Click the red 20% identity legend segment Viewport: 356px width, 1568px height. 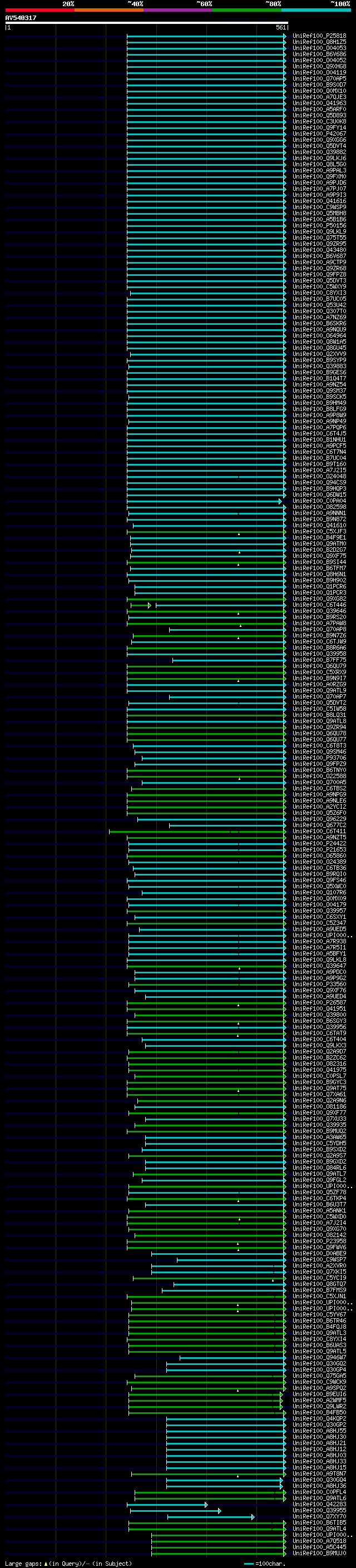click(x=39, y=10)
